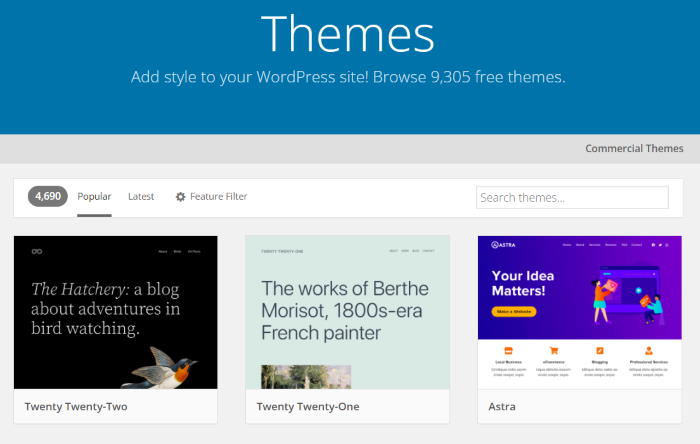Switch to the Latest tab
700x444 pixels.
pyautogui.click(x=141, y=197)
